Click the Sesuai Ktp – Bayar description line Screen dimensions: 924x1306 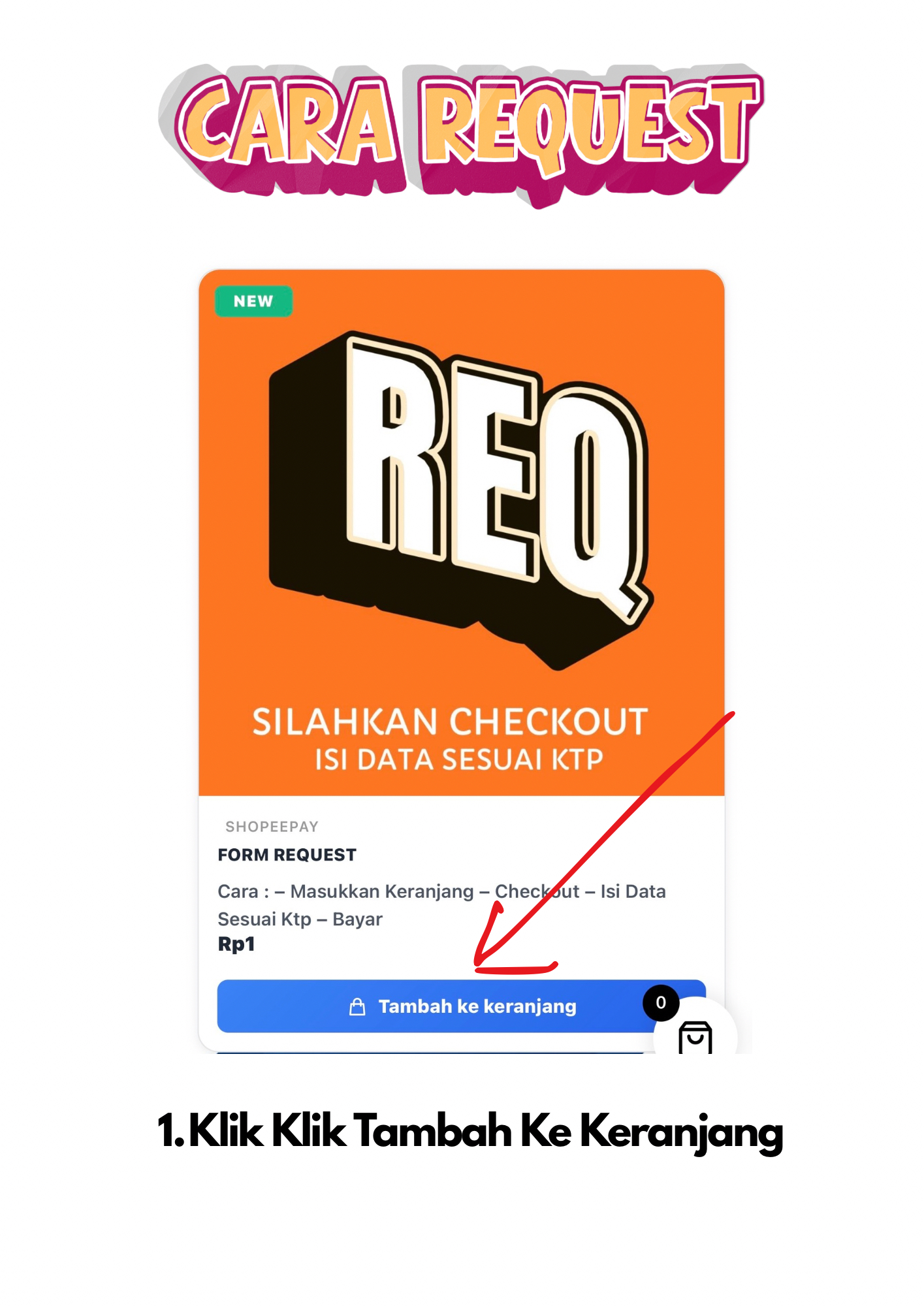click(x=300, y=919)
